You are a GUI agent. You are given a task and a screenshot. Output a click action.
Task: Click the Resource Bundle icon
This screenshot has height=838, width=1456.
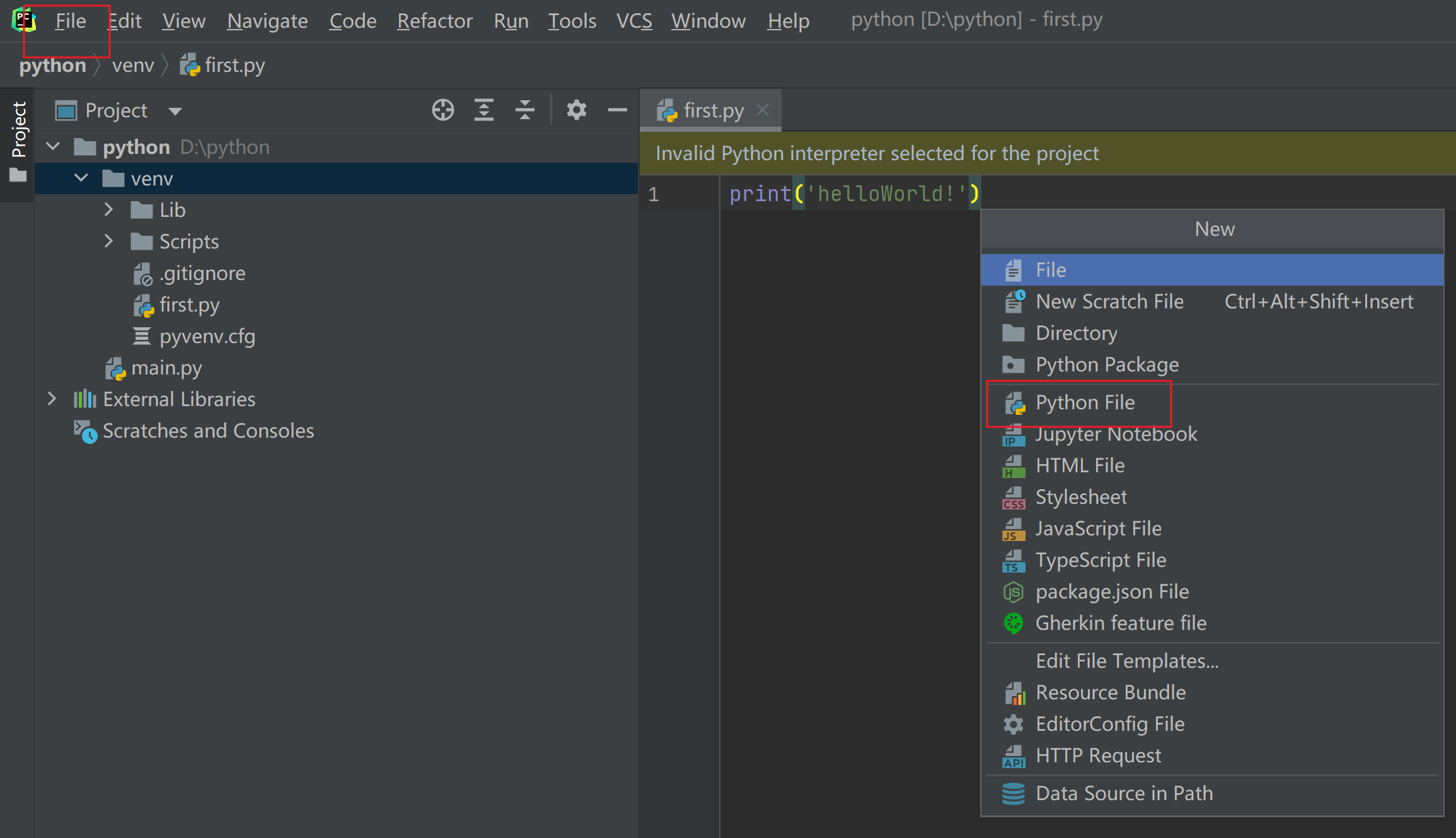[1014, 692]
